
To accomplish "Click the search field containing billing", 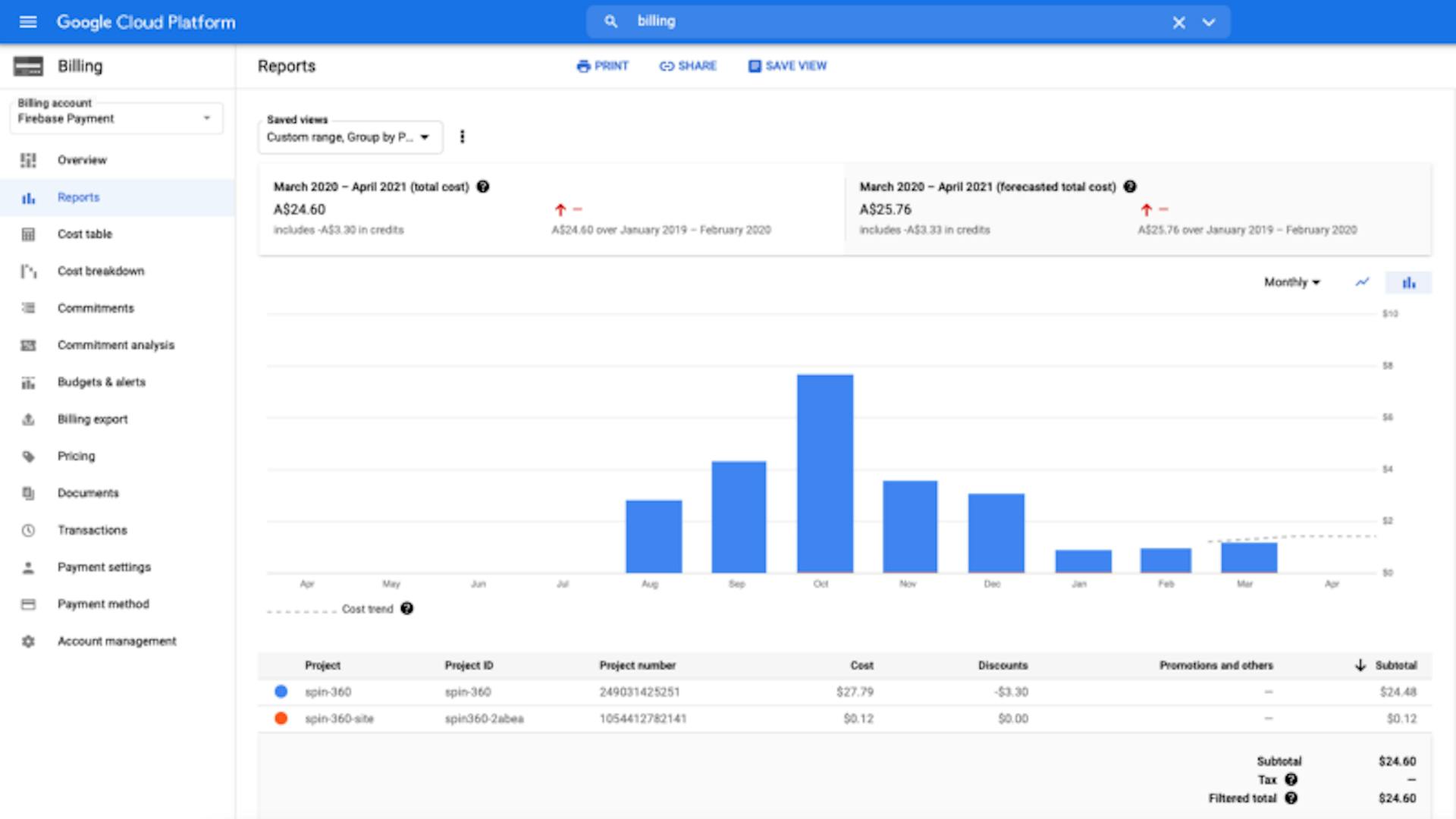I will tap(908, 21).
